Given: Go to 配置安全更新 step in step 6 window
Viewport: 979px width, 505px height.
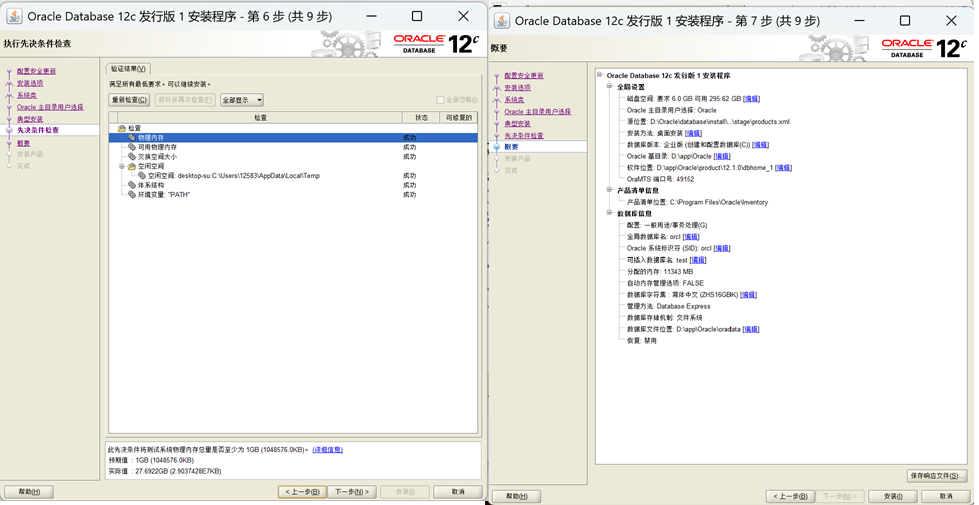Looking at the screenshot, I should (36, 72).
